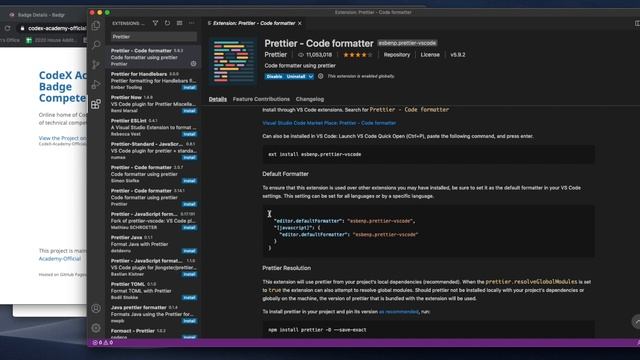Open Extensions views and more actions menu

(191, 23)
